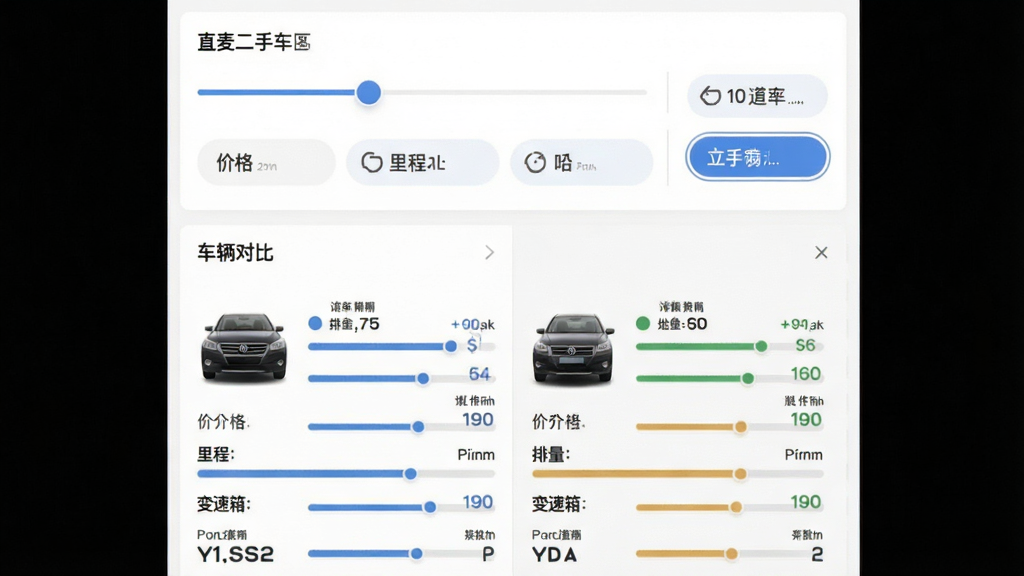Click the blue 立手 primary button

coord(757,157)
